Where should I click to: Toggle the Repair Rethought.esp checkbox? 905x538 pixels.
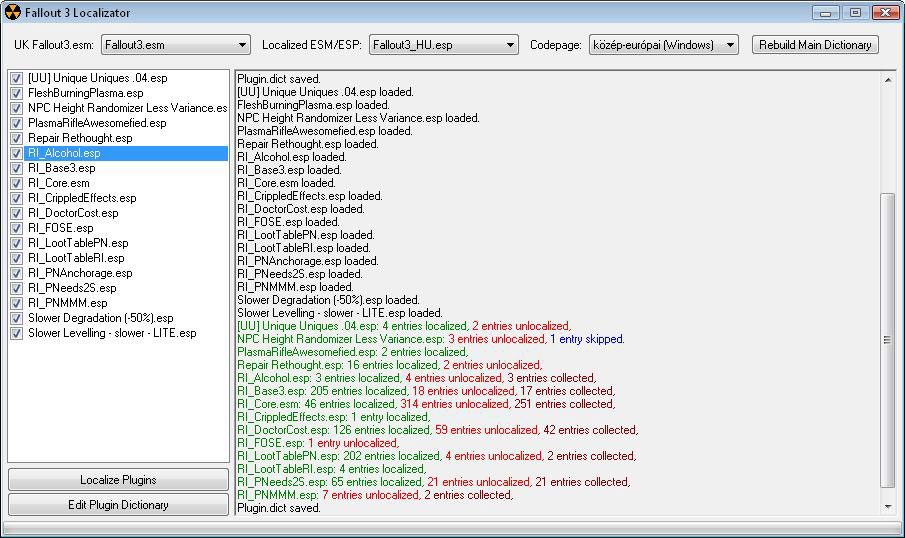[17, 138]
